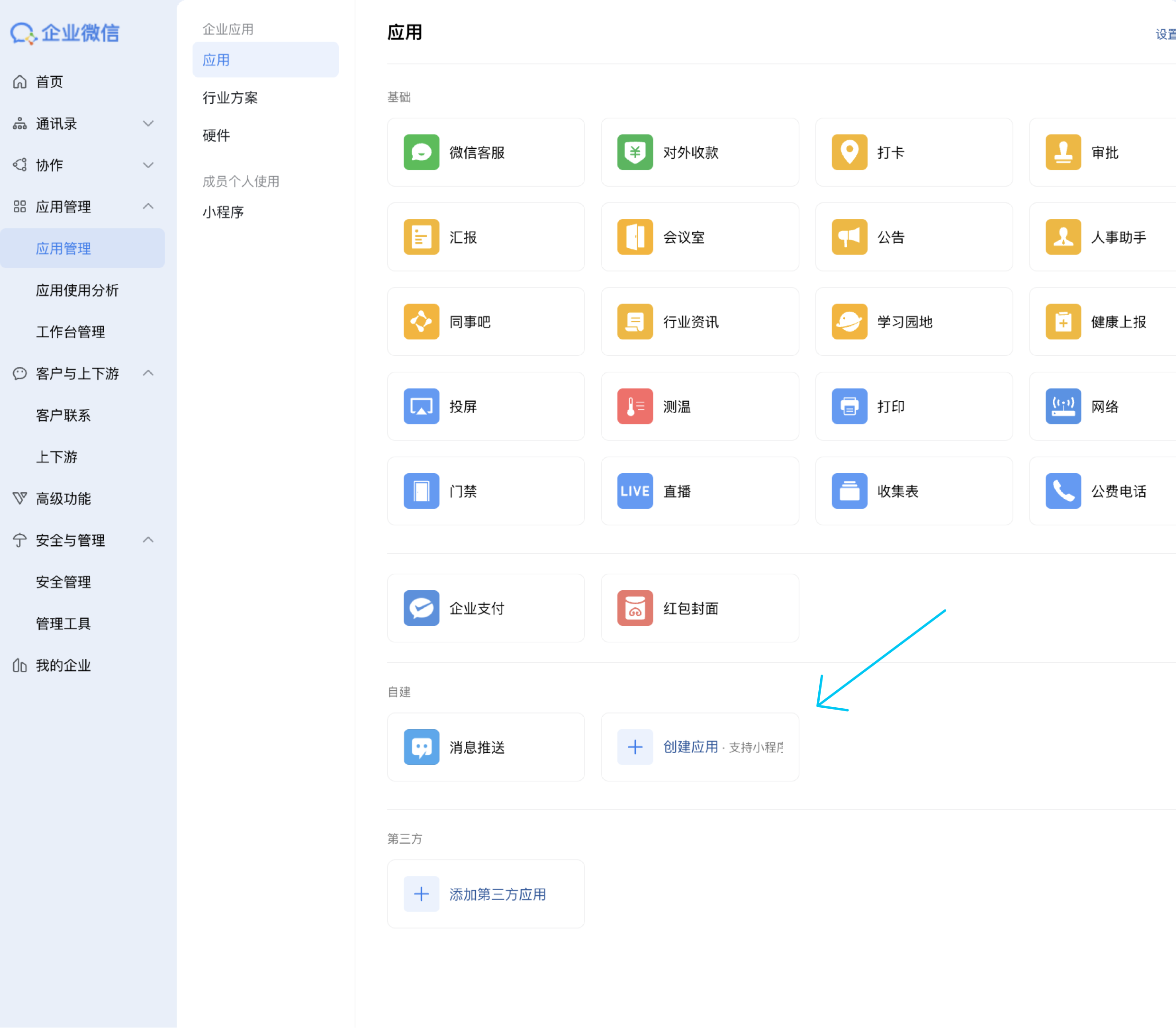
Task: Open the 微信客服 app
Action: (x=485, y=152)
